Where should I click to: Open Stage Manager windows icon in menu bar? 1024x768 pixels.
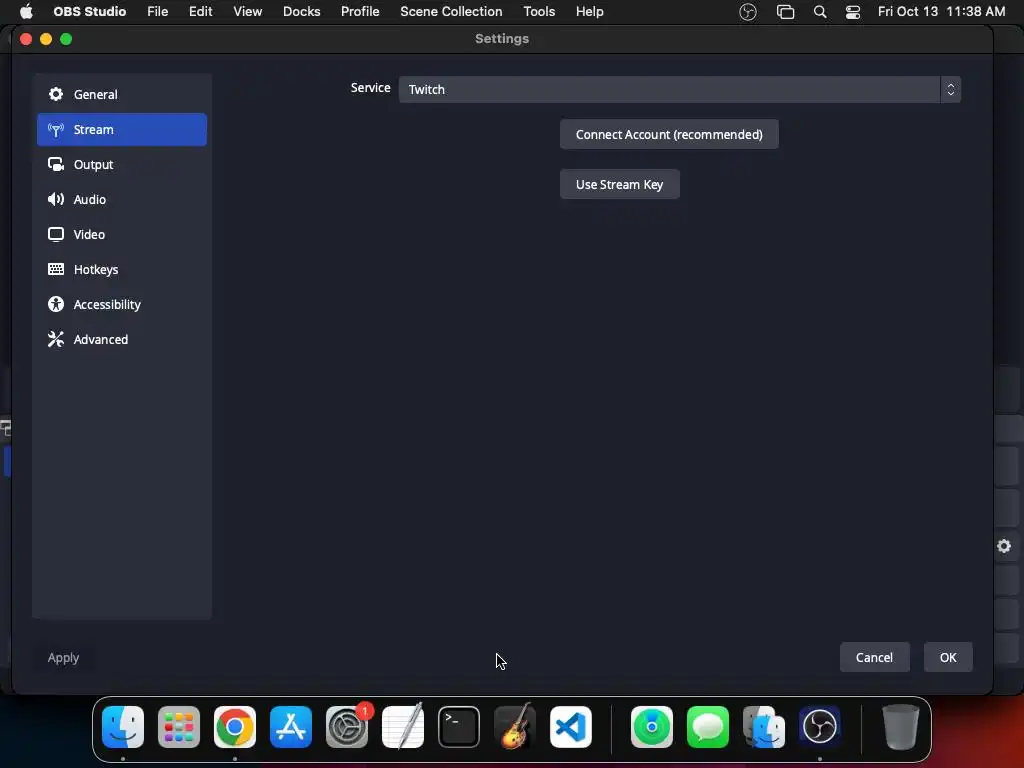(785, 12)
